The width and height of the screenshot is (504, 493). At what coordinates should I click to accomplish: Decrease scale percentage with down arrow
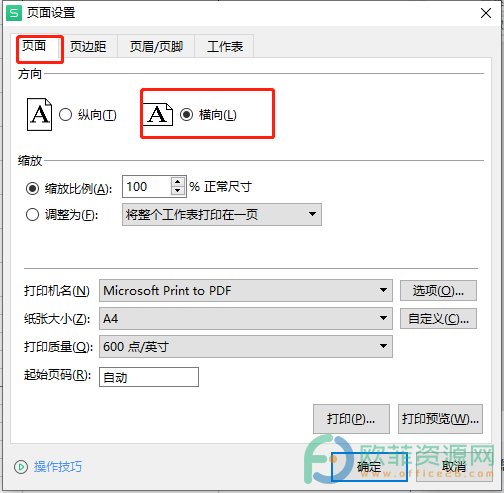click(178, 191)
